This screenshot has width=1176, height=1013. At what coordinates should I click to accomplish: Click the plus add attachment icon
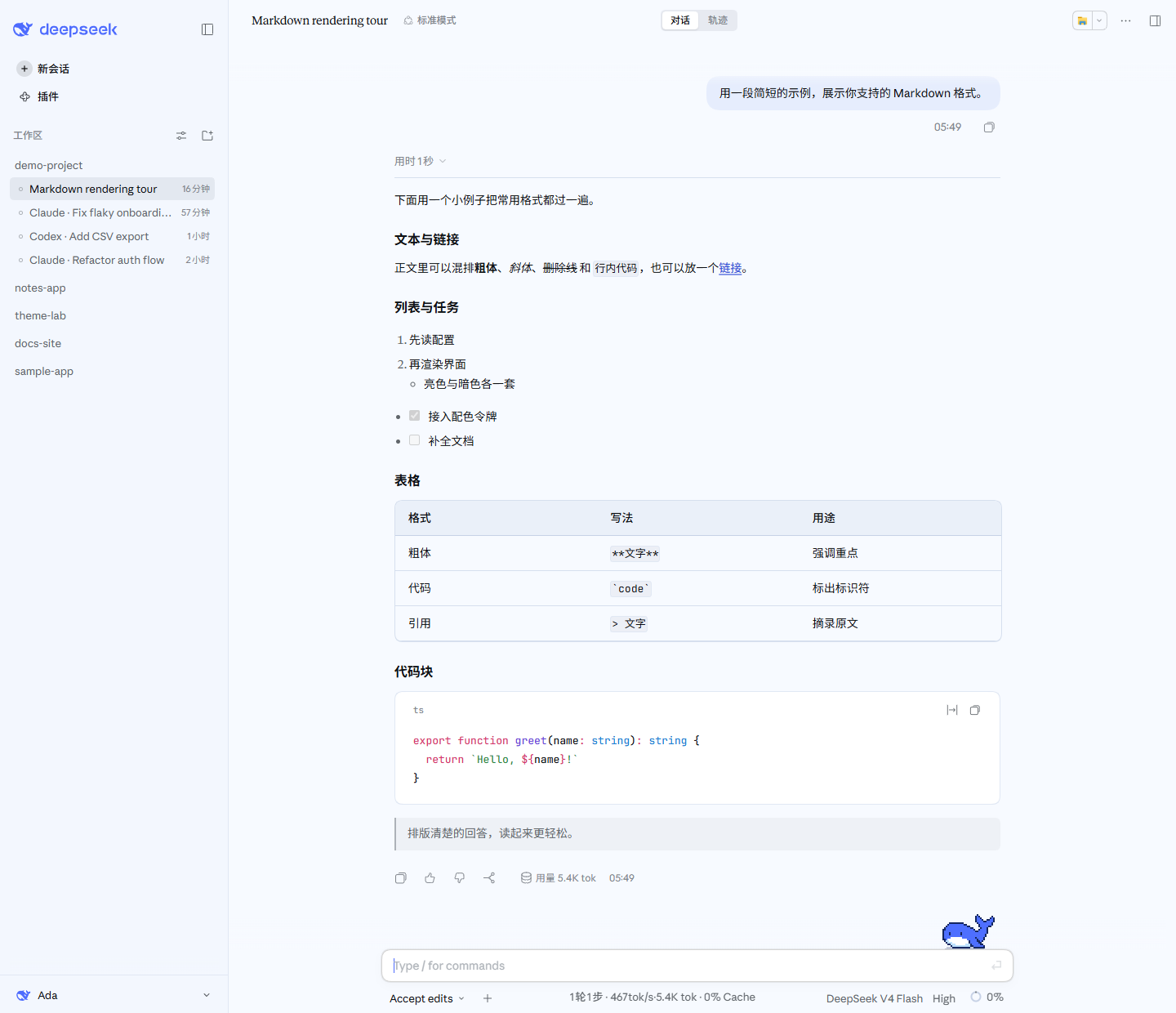click(488, 998)
